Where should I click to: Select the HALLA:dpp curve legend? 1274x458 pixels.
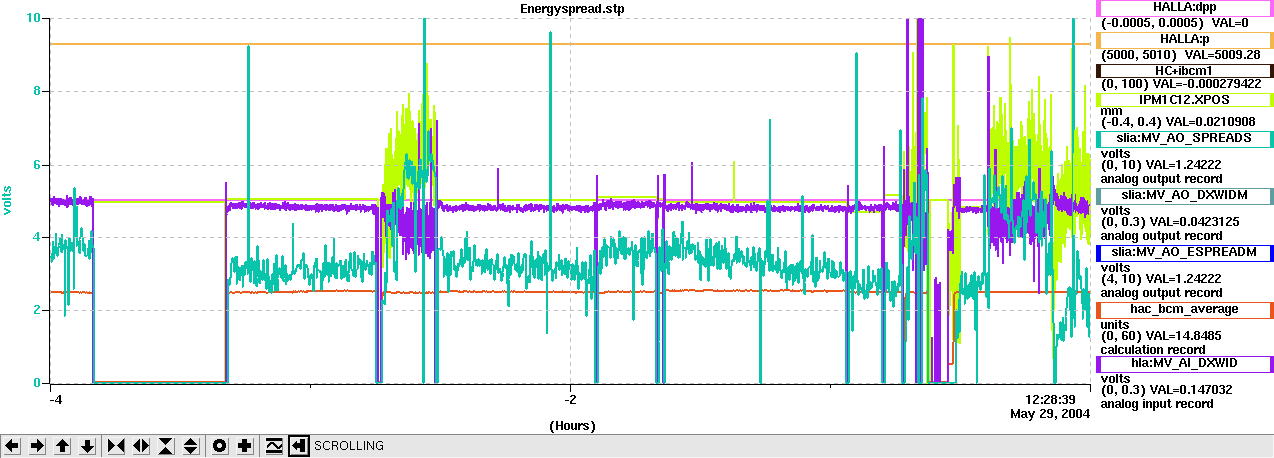[x=1184, y=8]
